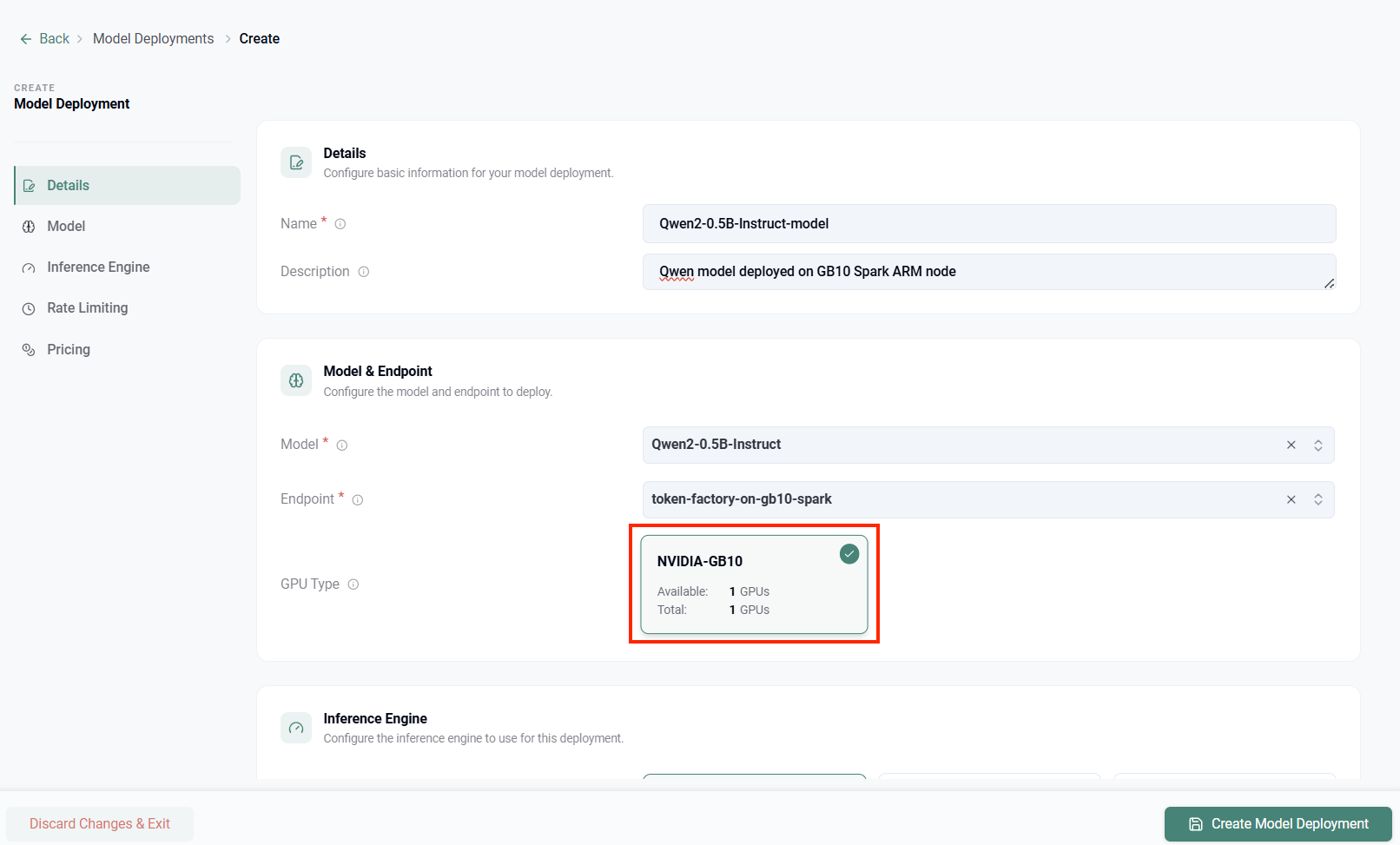This screenshot has width=1400, height=845.
Task: Open the Model combo box
Action: [x=988, y=446]
